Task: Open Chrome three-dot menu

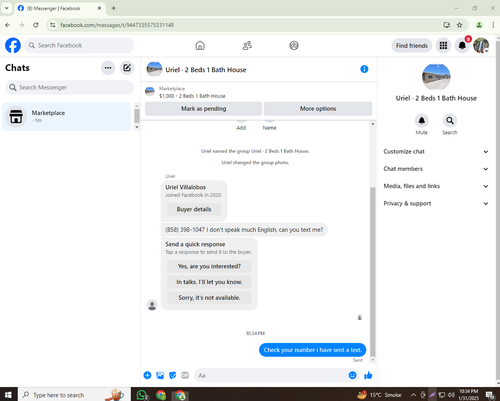Action: [x=493, y=25]
